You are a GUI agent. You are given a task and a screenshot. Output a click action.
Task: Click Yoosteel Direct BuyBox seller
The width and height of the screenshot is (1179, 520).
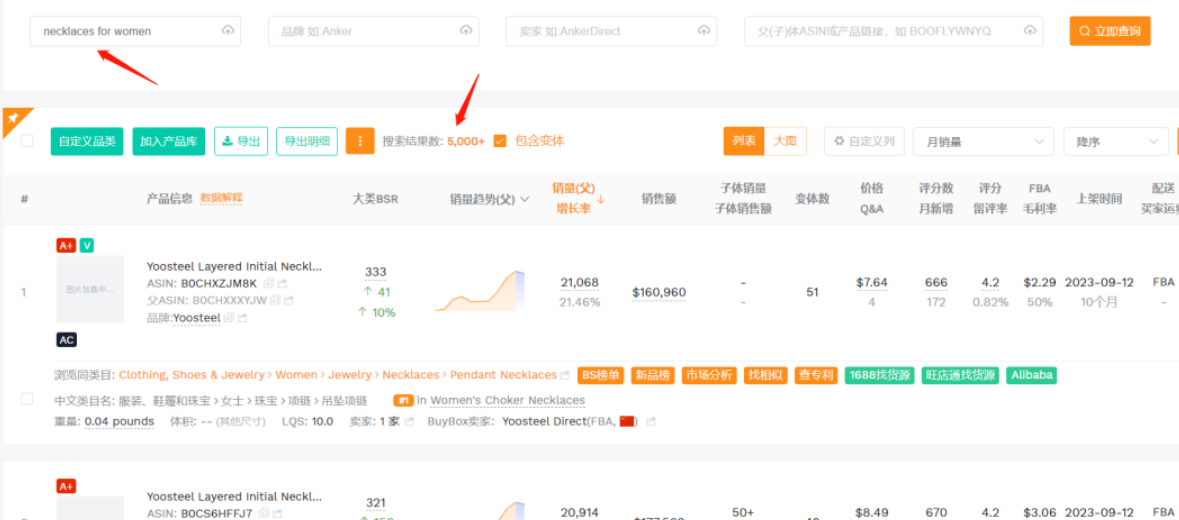point(544,422)
